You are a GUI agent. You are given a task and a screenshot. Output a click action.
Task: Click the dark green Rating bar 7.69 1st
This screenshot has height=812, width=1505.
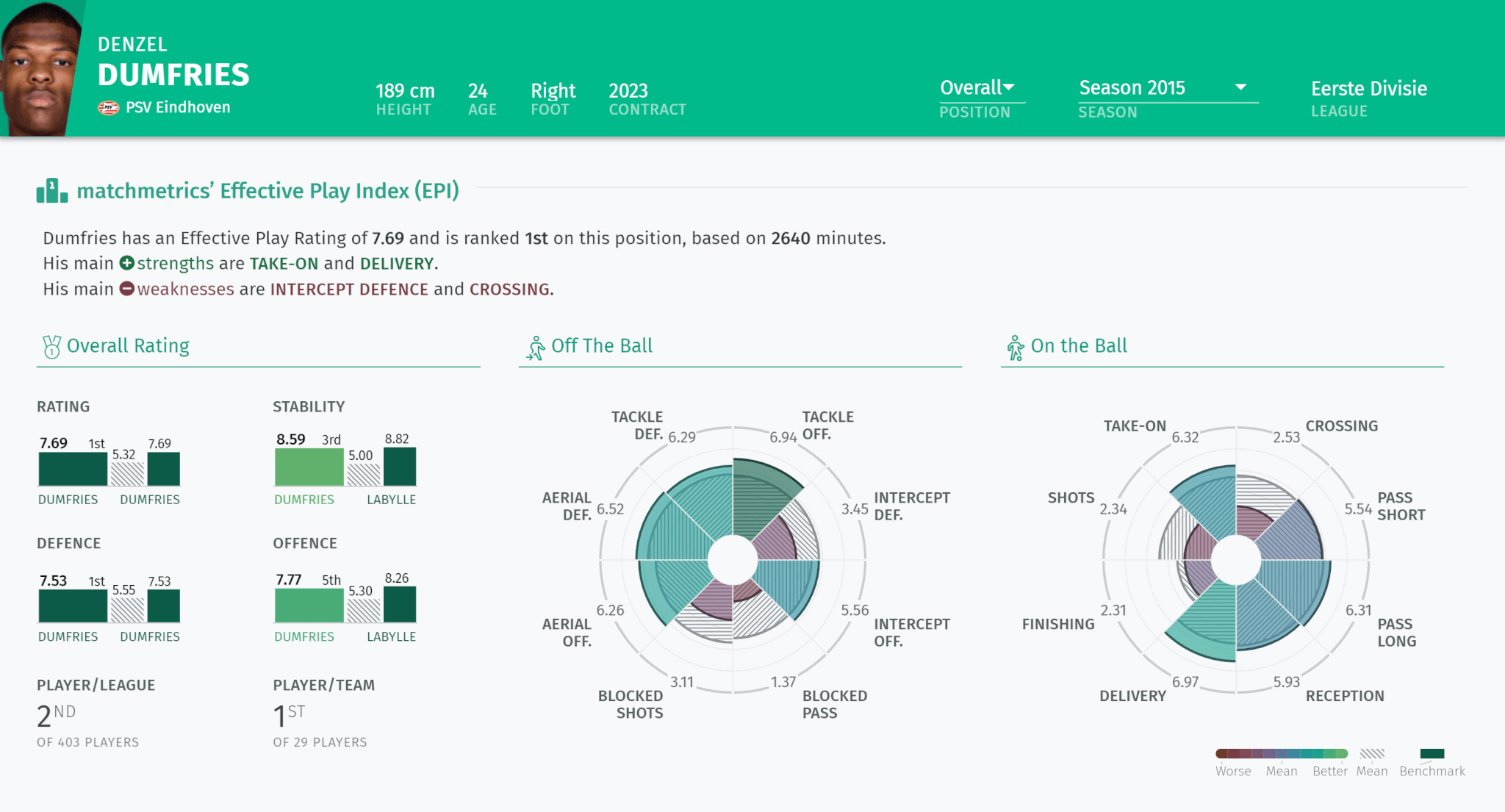73,468
